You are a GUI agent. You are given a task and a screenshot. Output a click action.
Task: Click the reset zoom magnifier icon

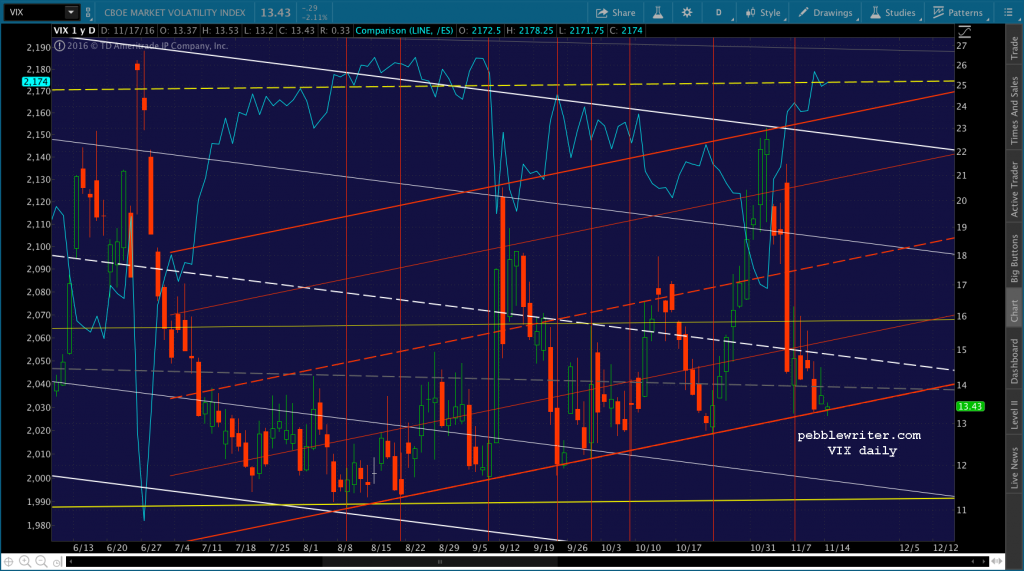click(x=57, y=561)
